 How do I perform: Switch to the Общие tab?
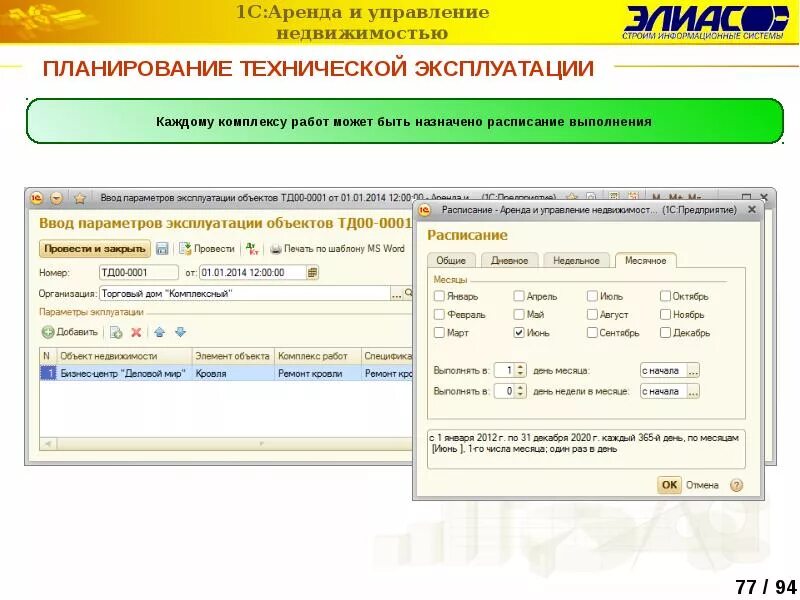coord(451,260)
